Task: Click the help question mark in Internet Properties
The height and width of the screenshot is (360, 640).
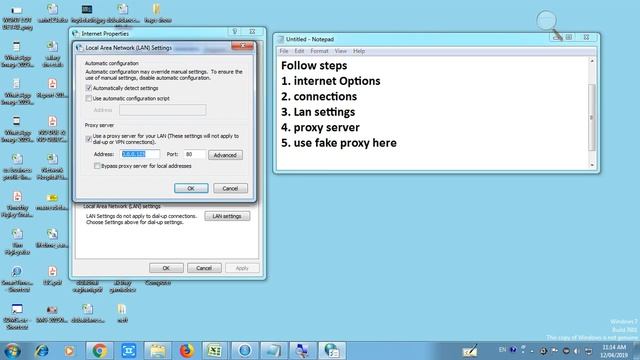Action: pos(235,31)
